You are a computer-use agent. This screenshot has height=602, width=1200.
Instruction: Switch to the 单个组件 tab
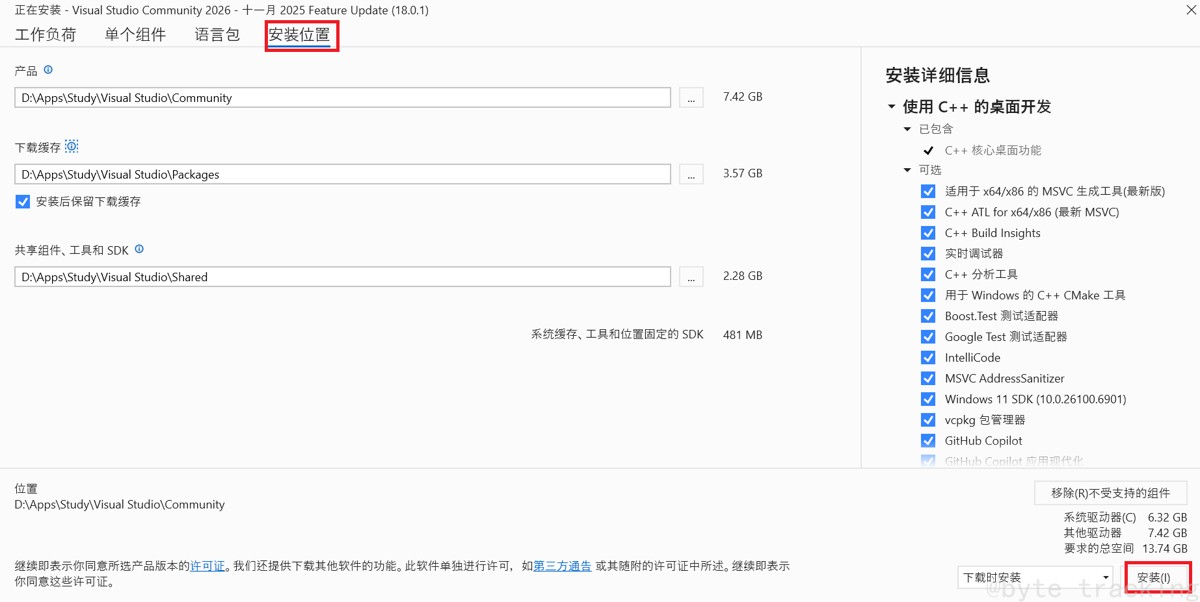click(x=135, y=33)
